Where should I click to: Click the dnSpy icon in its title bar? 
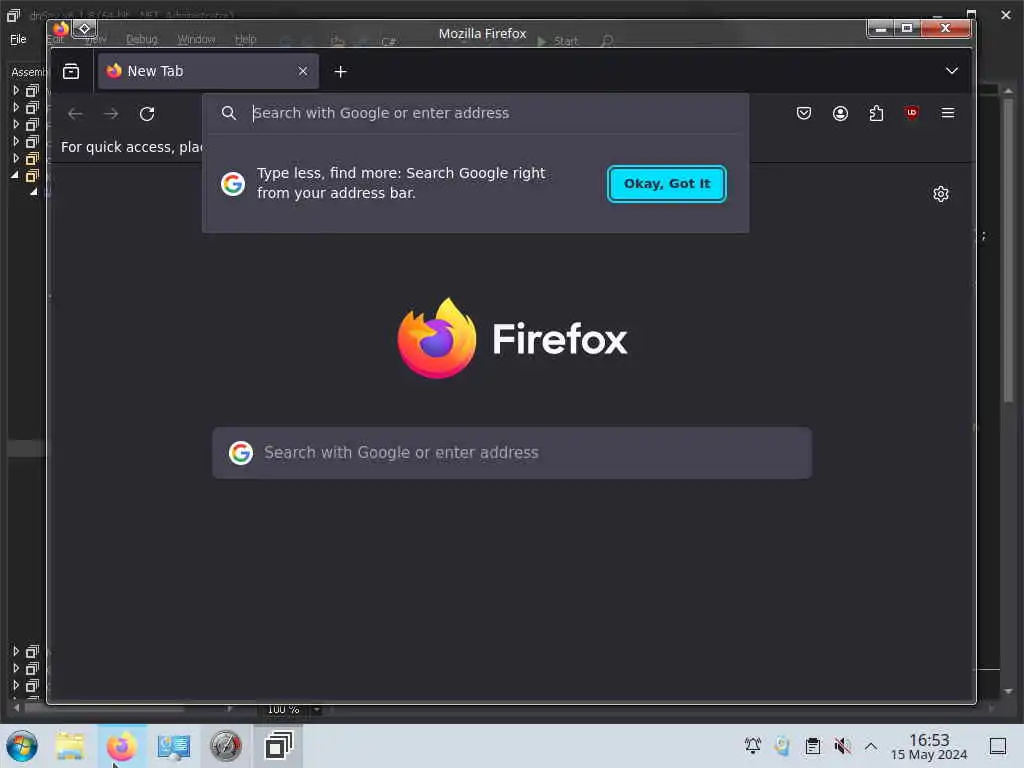click(13, 15)
